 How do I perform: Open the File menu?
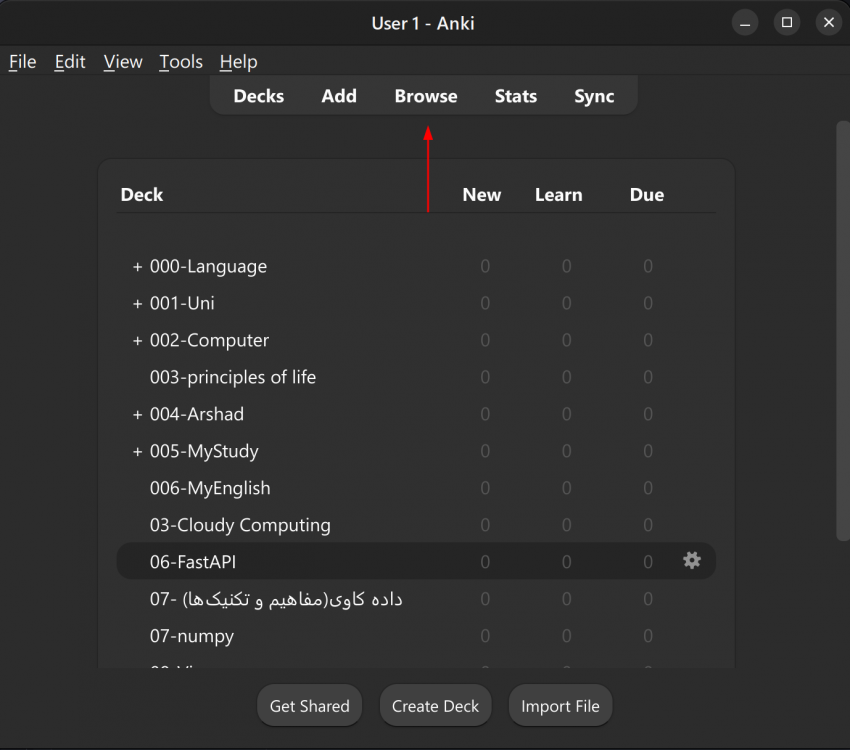click(22, 62)
